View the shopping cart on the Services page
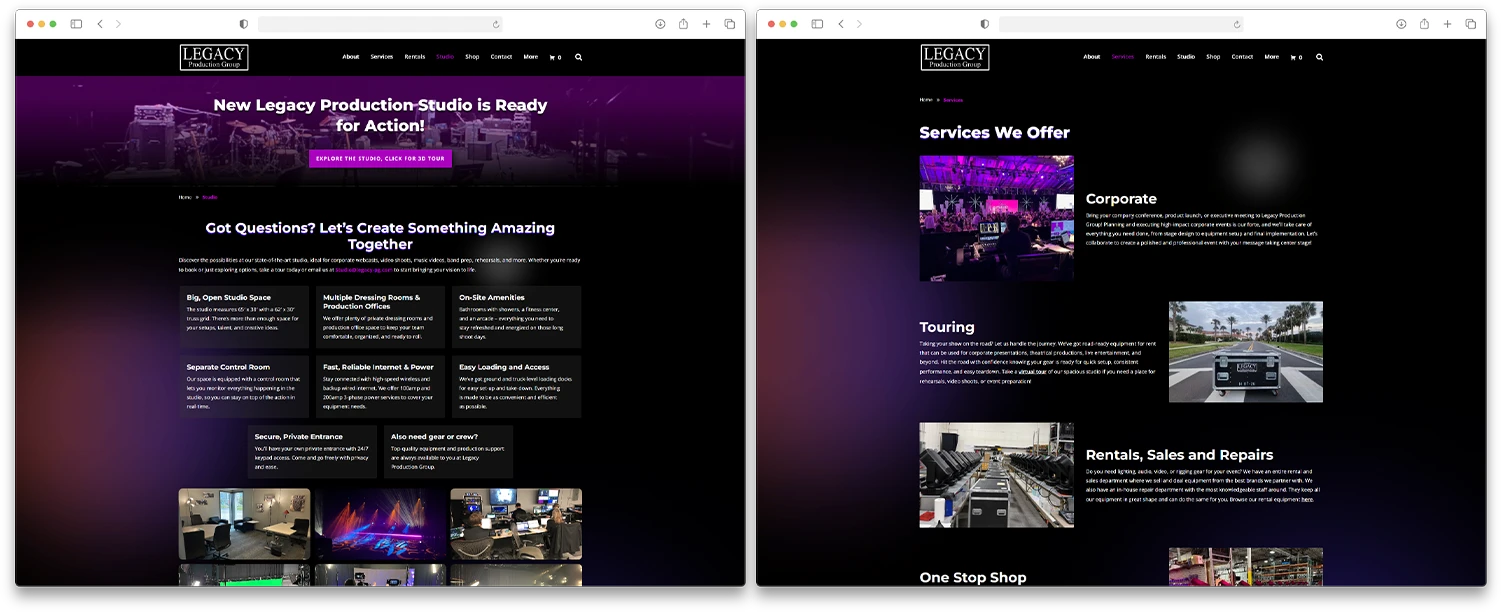Screen dimensions: 1501x612 [x=1296, y=57]
